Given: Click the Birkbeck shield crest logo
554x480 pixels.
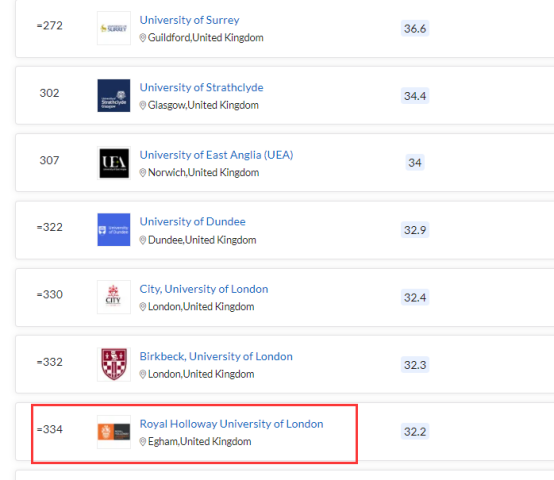Looking at the screenshot, I should 114,365.
